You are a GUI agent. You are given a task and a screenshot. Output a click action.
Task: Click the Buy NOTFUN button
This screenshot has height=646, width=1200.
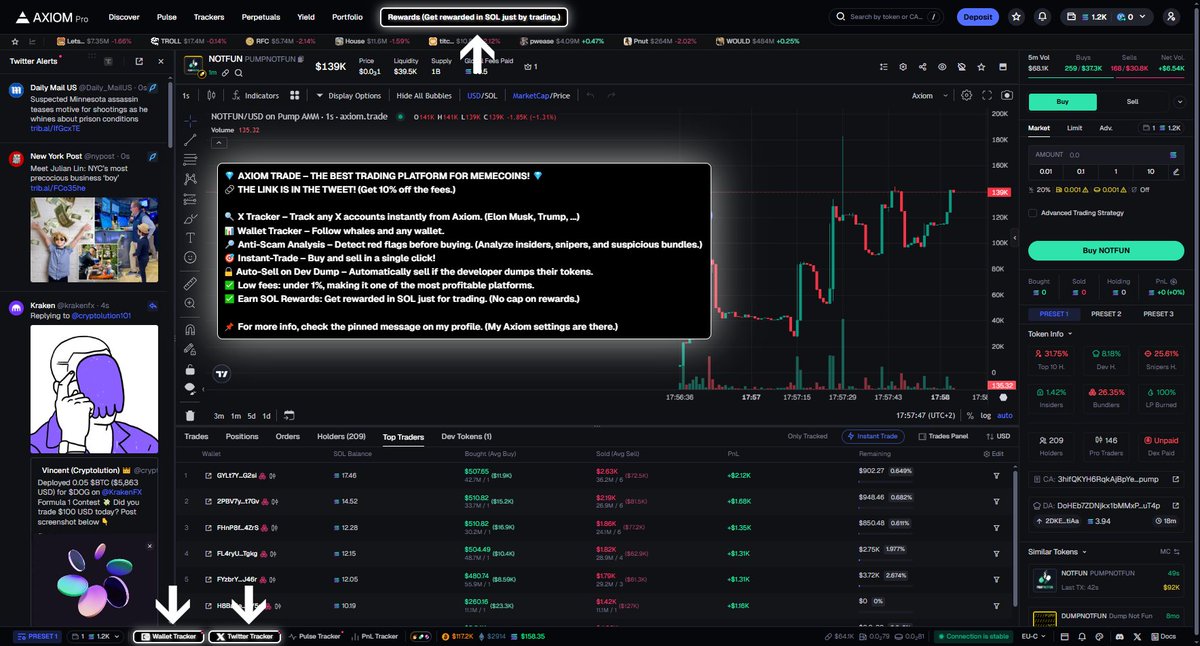point(1104,250)
